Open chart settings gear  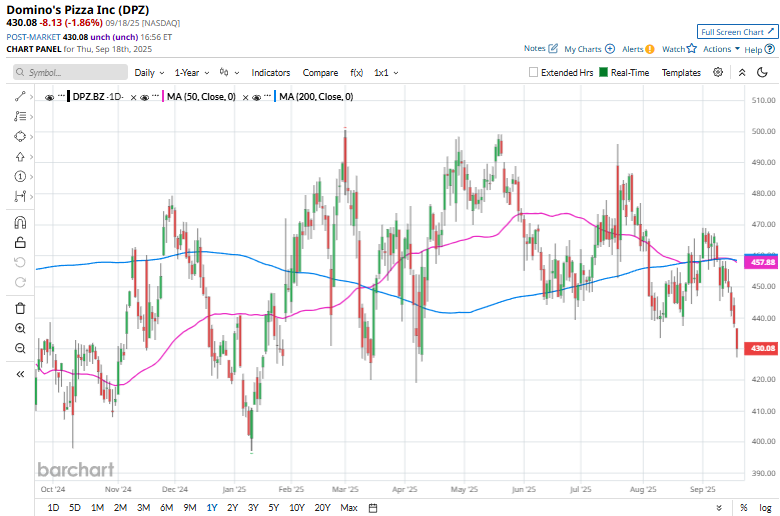718,72
